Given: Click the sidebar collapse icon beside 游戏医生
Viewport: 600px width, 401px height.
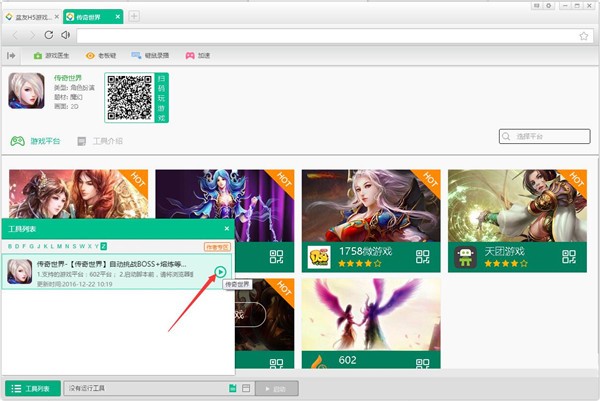Looking at the screenshot, I should coord(12,56).
